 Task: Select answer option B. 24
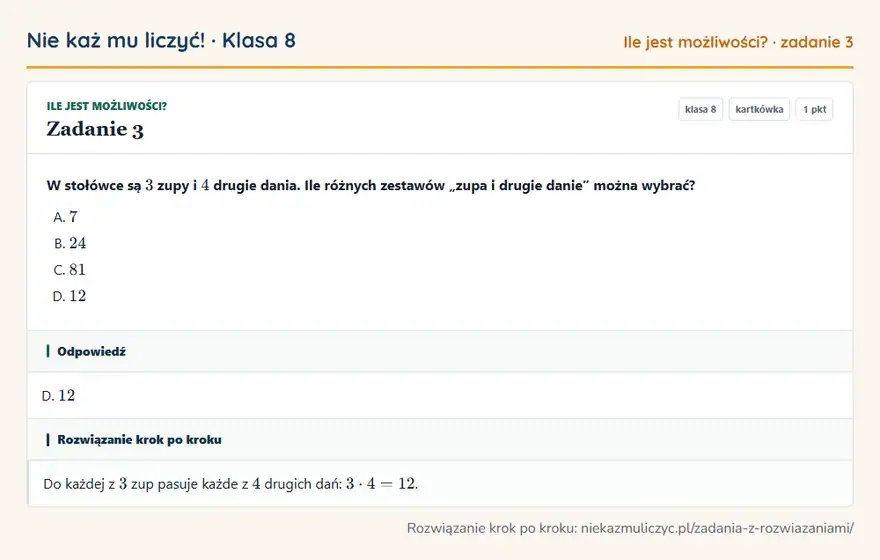(70, 243)
